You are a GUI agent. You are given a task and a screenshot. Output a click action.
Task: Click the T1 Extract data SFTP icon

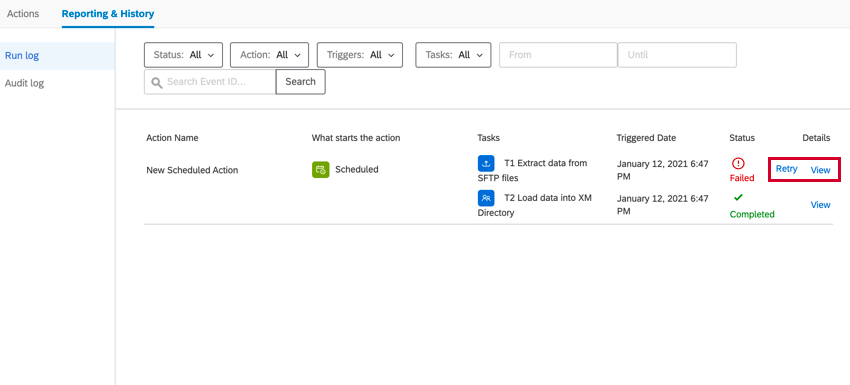[x=486, y=163]
